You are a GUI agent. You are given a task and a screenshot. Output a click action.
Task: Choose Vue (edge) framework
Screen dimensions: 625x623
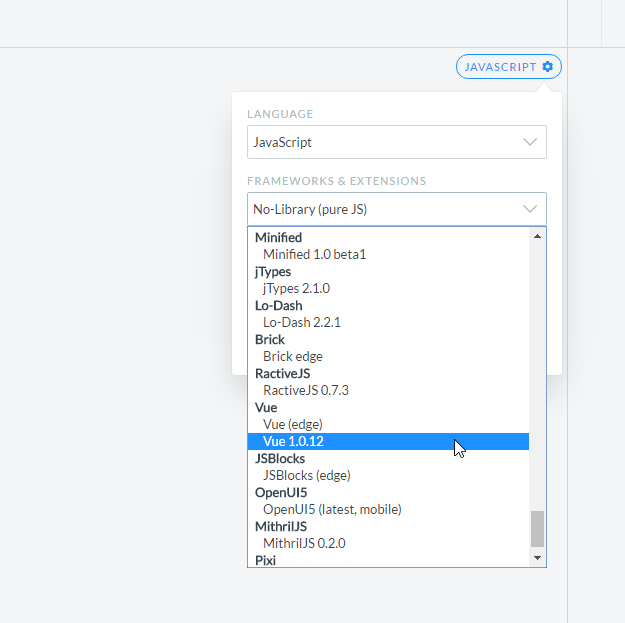388,424
